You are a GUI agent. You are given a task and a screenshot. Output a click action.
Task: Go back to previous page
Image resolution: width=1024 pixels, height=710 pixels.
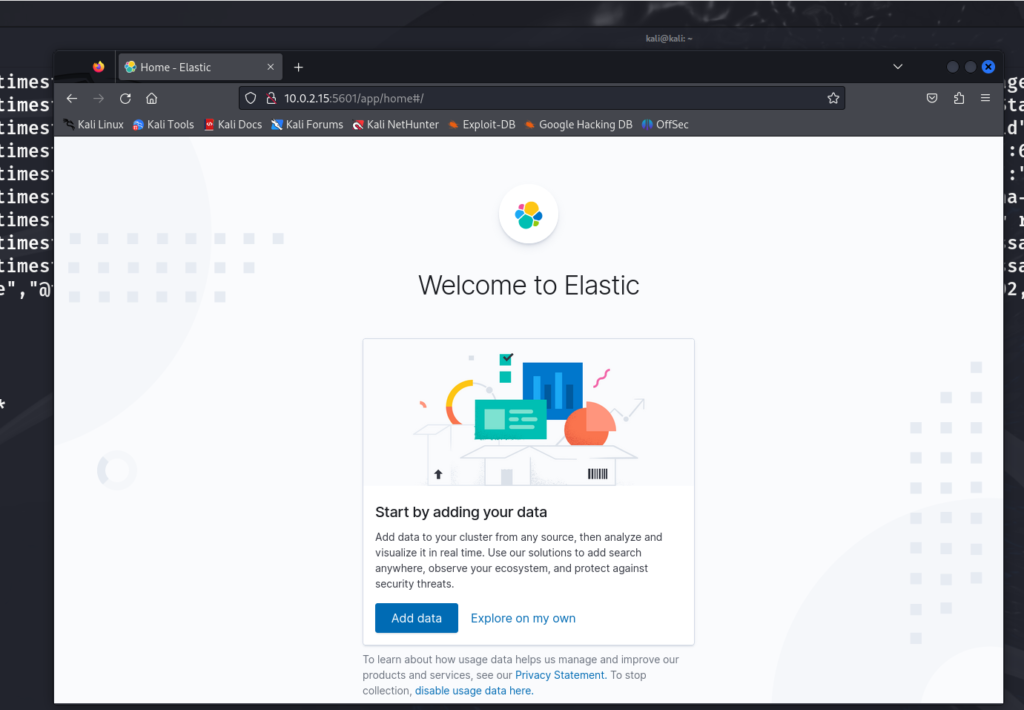pyautogui.click(x=72, y=99)
